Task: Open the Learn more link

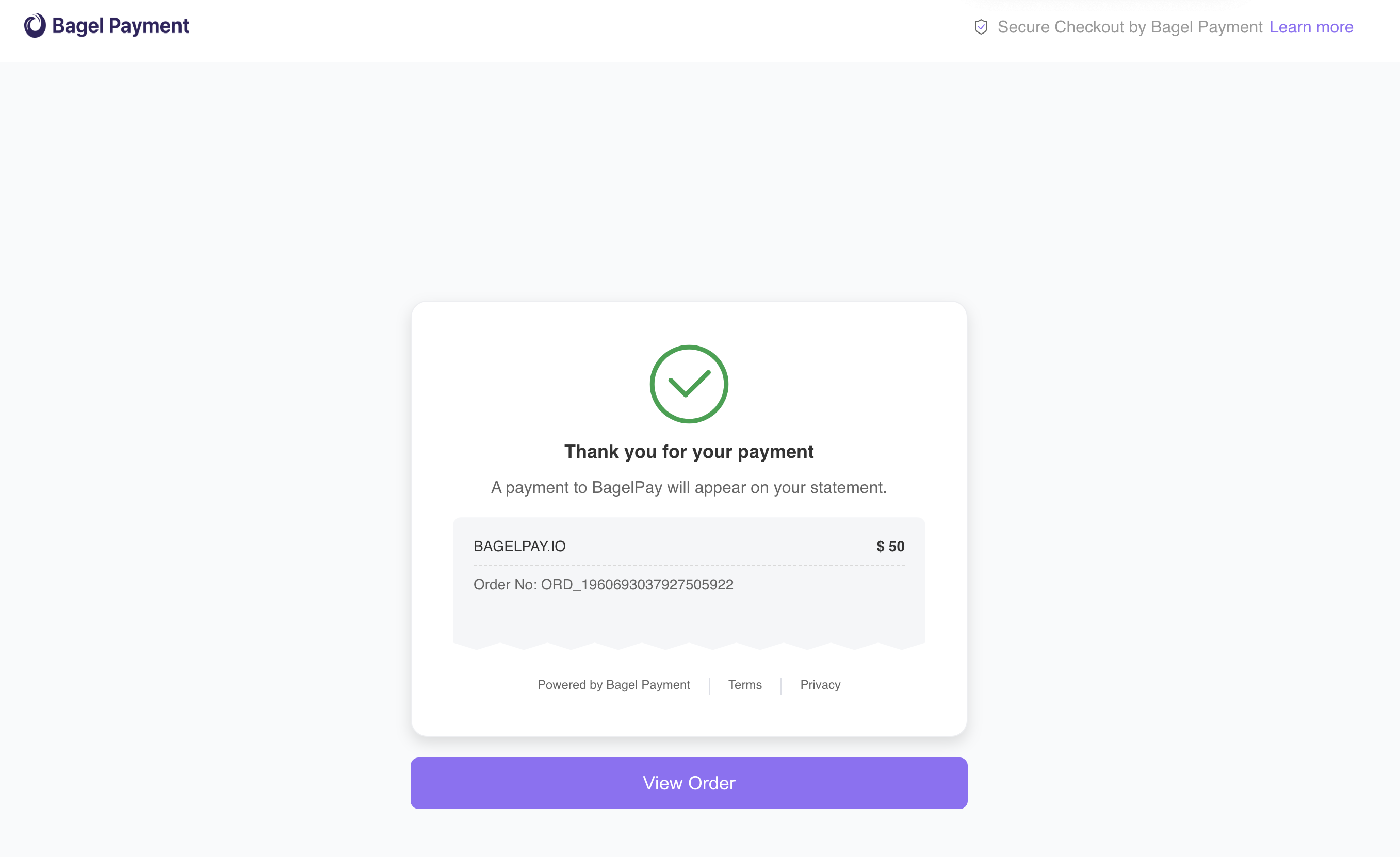Action: tap(1311, 27)
